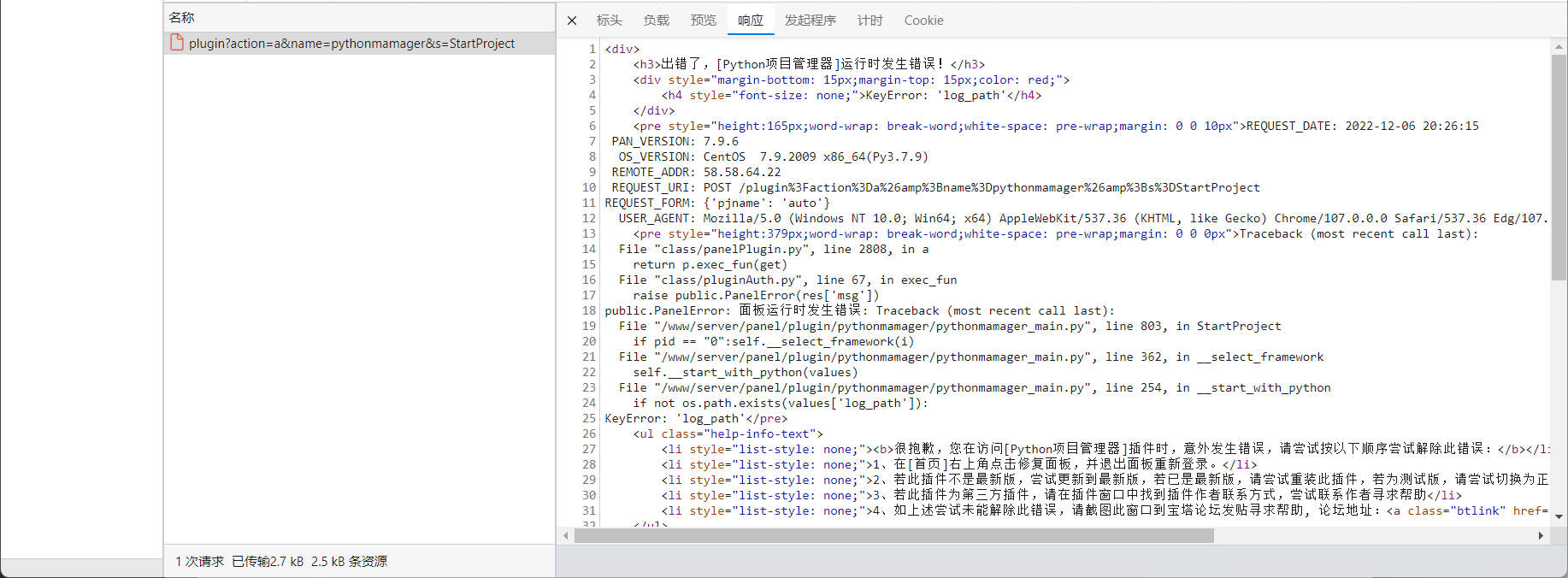Screen dimensions: 1568x578
Task: Select the plugin?action=a request row
Action: [x=359, y=44]
